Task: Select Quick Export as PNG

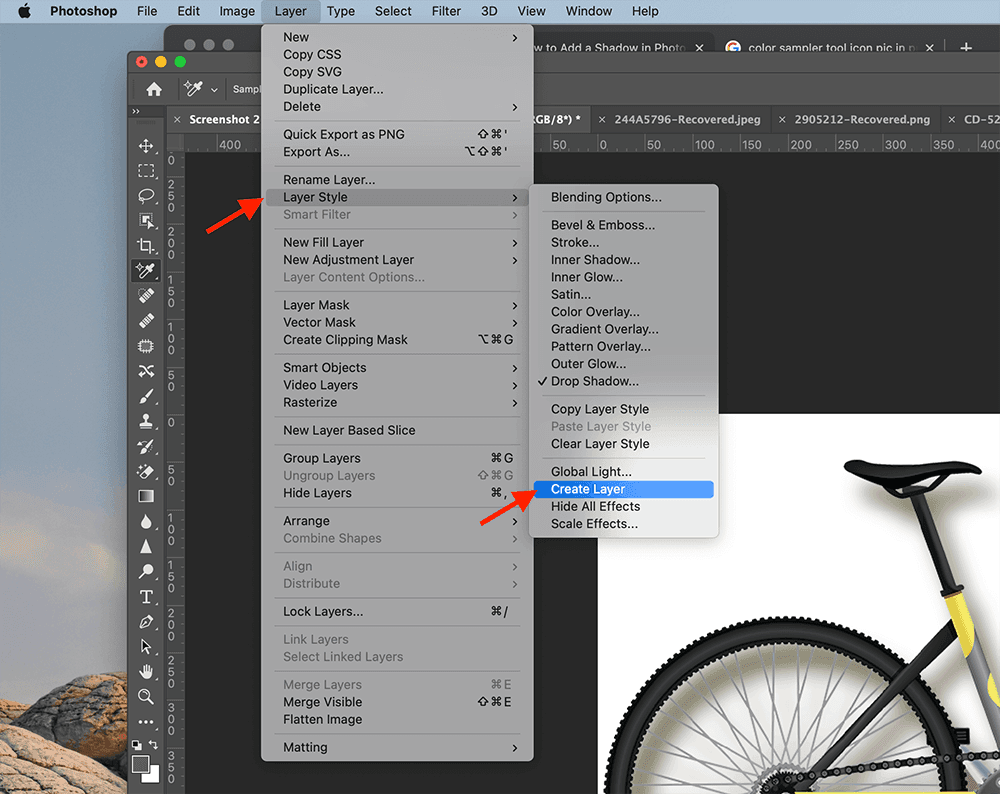Action: (x=397, y=135)
